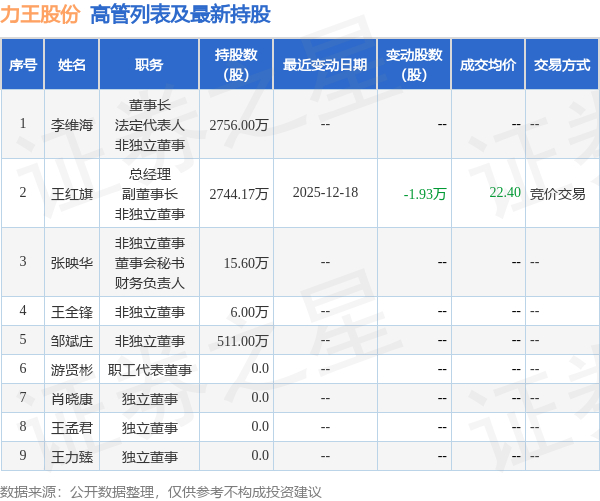The image size is (600, 501).
Task: Click the 序号 column header
Action: [23, 64]
